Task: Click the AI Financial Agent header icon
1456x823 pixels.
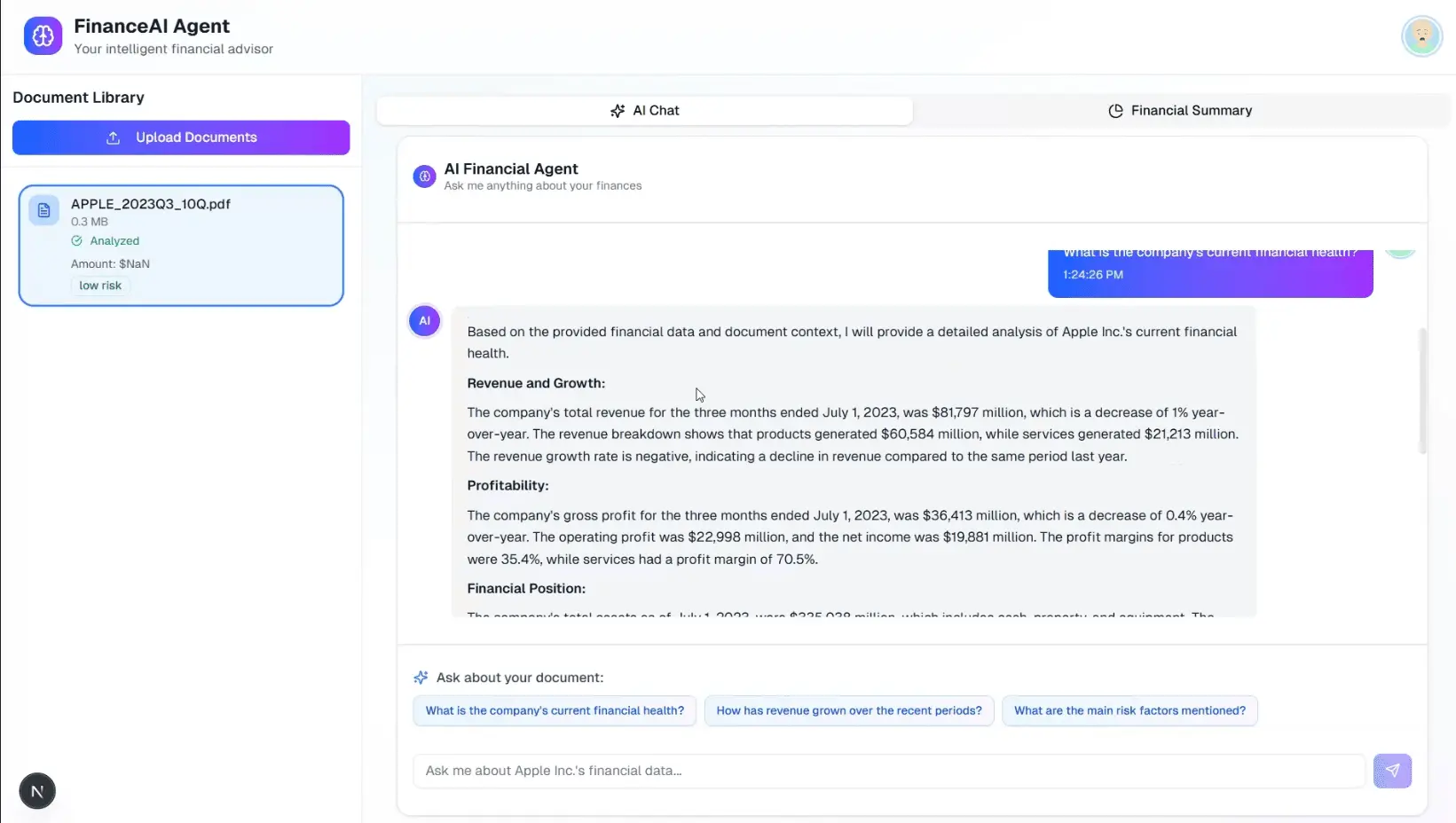Action: pyautogui.click(x=424, y=176)
